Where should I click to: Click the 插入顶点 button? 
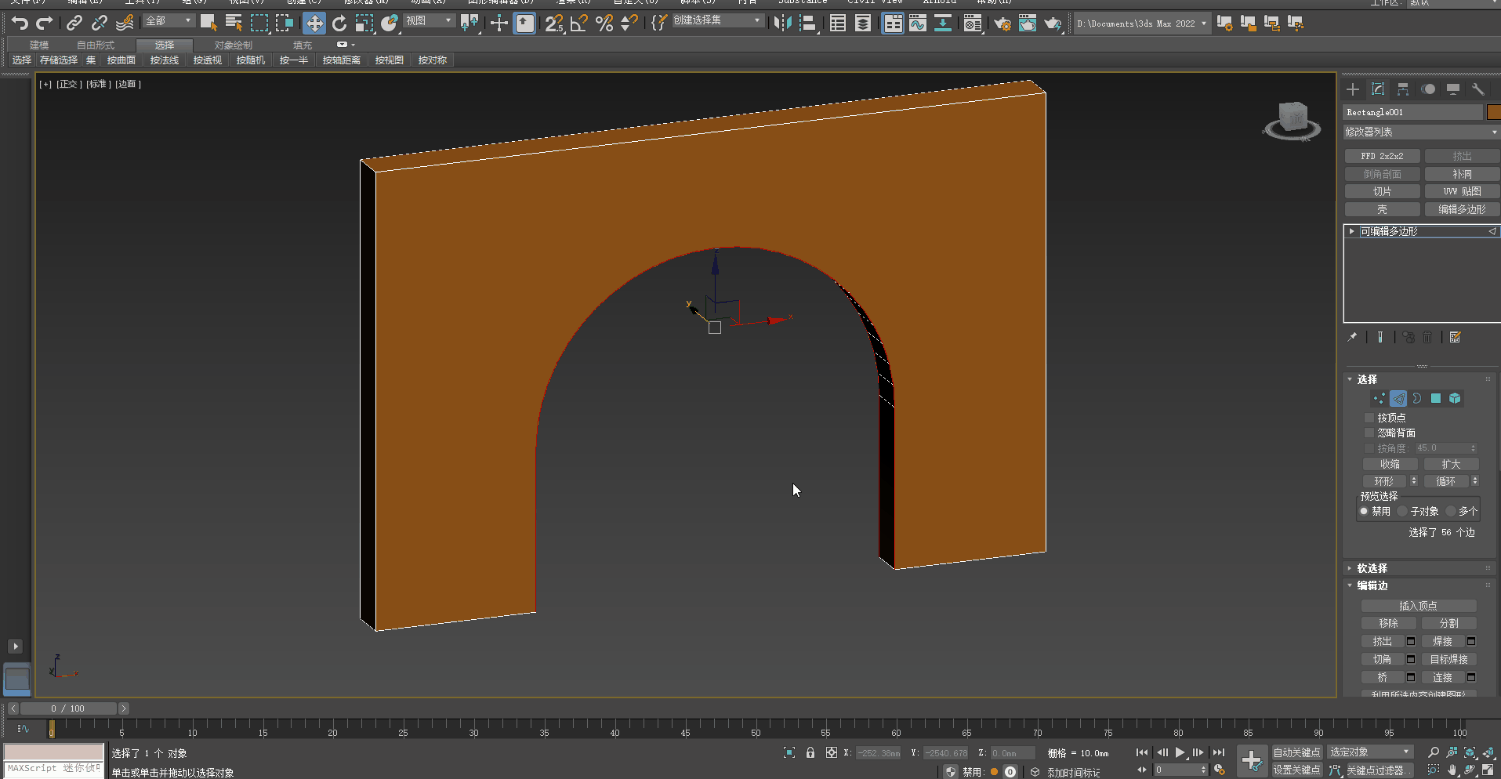coord(1418,605)
